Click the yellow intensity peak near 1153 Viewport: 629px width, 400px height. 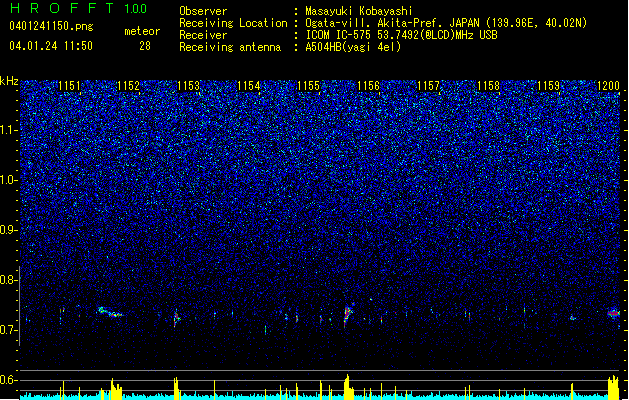176,388
